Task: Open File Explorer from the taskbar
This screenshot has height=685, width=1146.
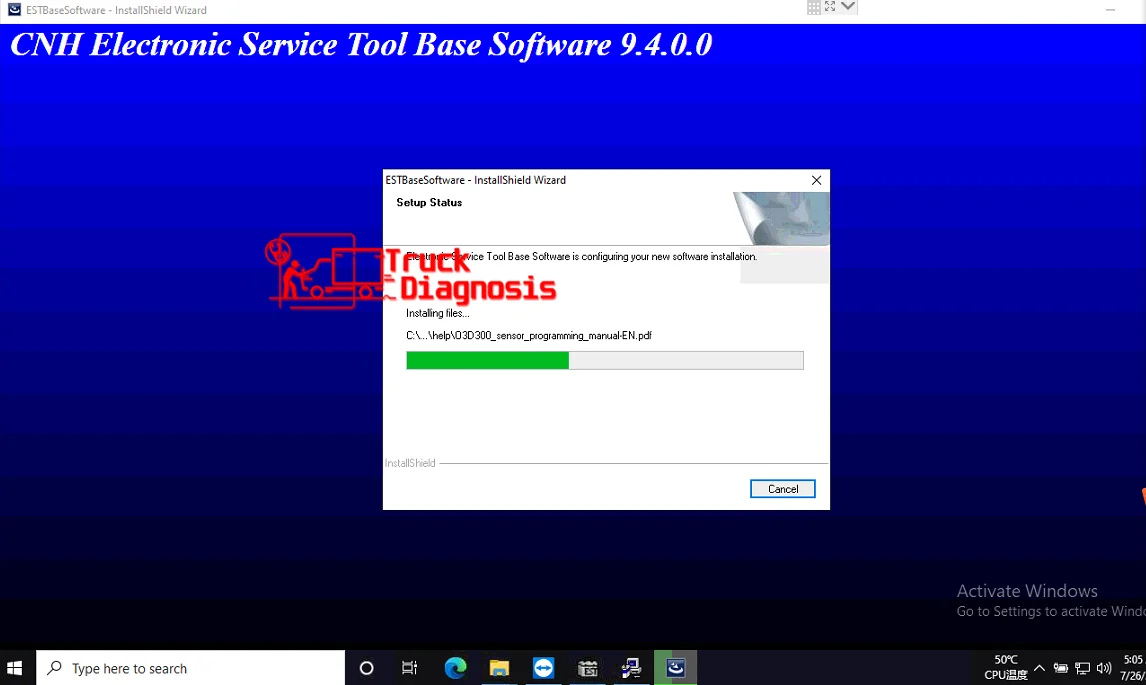Action: [499, 667]
